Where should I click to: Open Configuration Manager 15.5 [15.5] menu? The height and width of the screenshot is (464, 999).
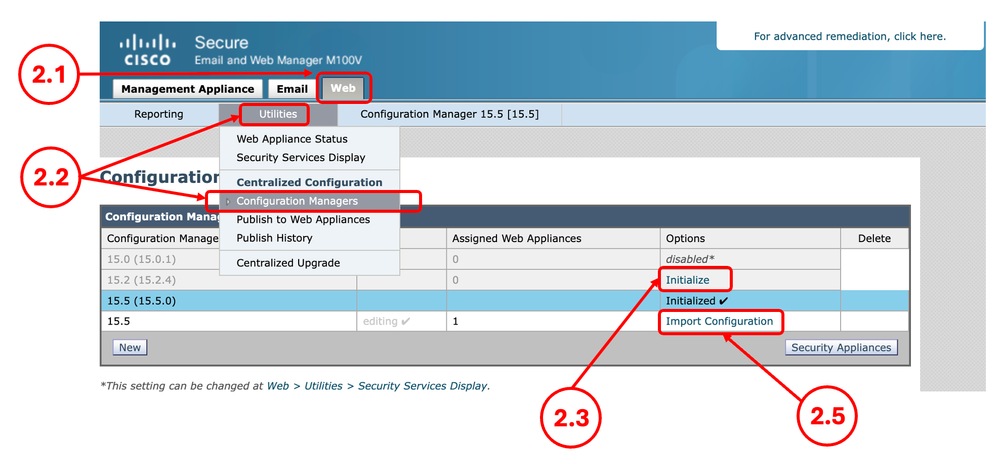click(450, 114)
